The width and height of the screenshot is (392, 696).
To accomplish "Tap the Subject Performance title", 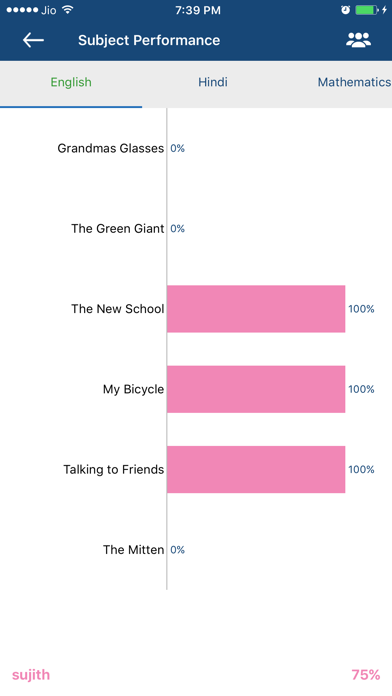I will (x=149, y=40).
